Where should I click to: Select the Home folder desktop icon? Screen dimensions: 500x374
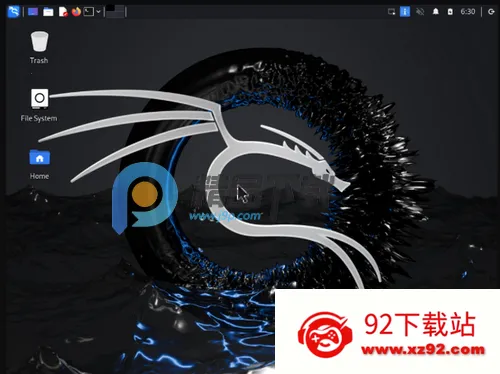(39, 164)
